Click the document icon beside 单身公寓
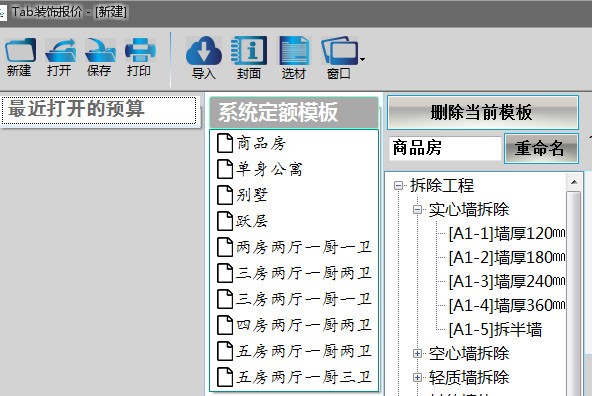 225,169
